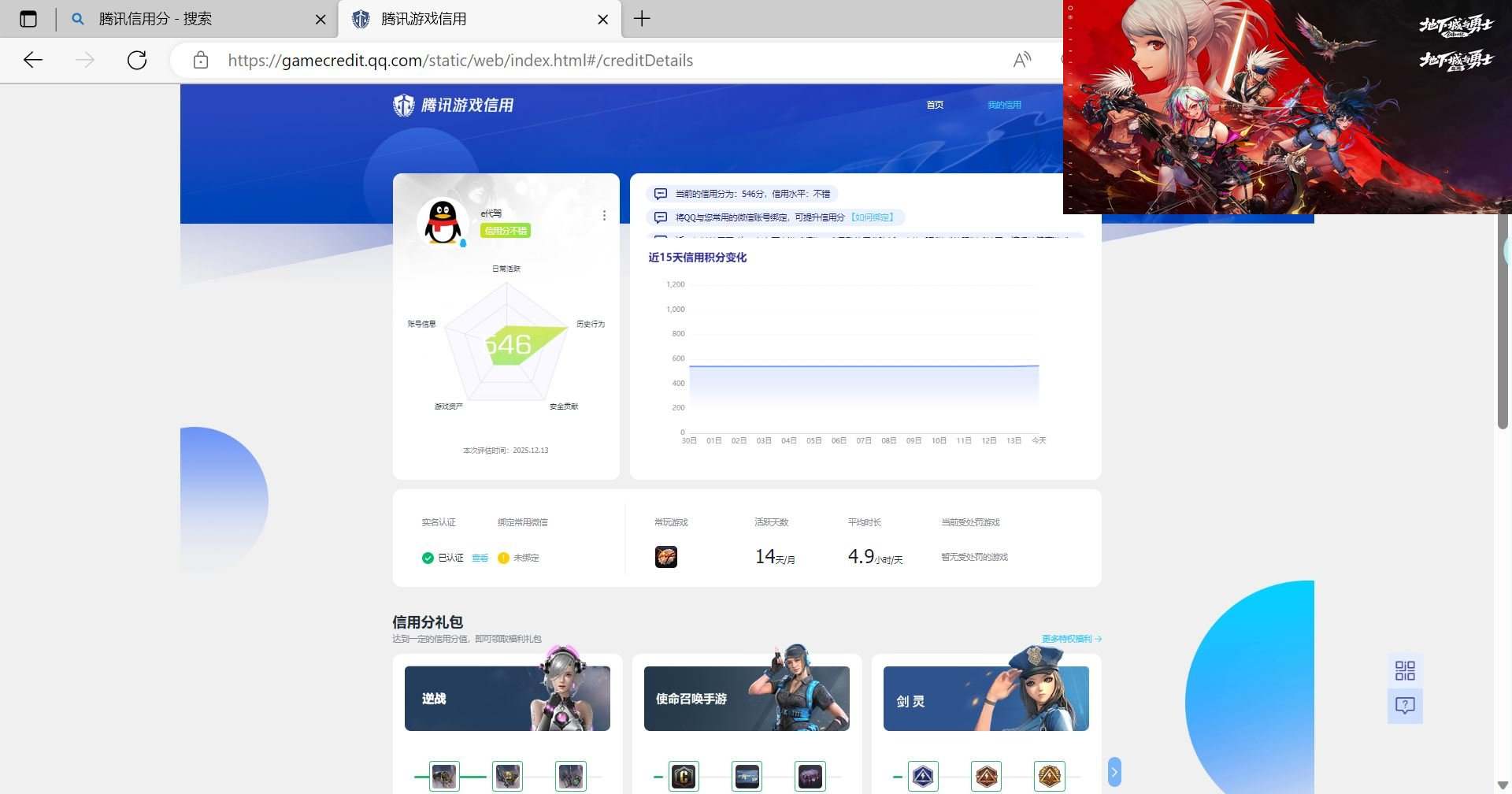Click the 546 score in radar chart

(x=508, y=344)
